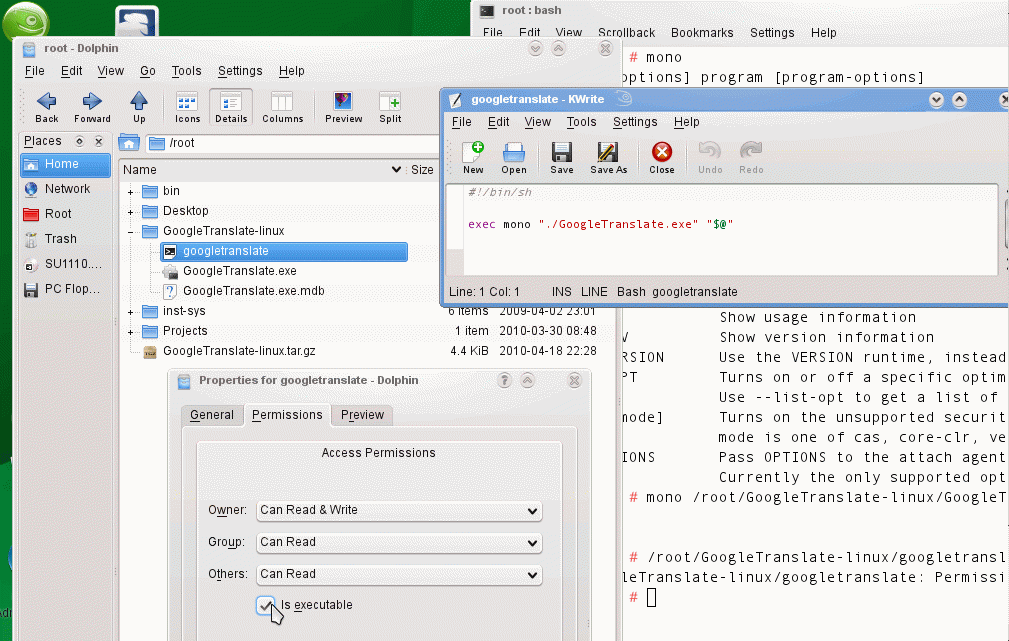Viewport: 1009px width, 641px height.
Task: Toggle Preview in Dolphin toolbar
Action: pos(343,107)
